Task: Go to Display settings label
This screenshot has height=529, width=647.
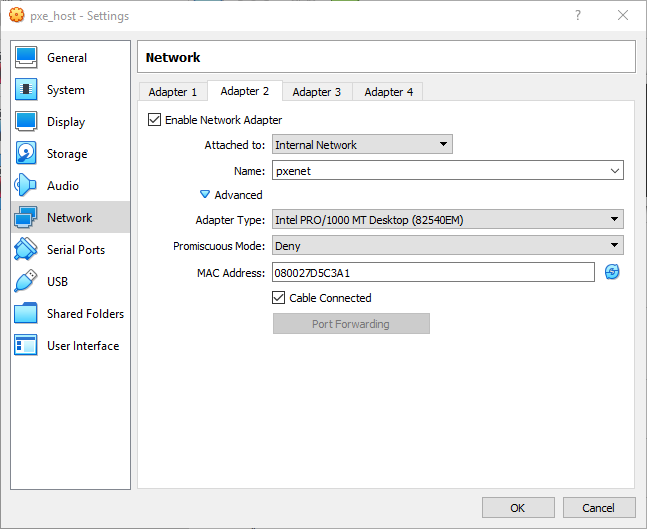Action: pos(66,122)
